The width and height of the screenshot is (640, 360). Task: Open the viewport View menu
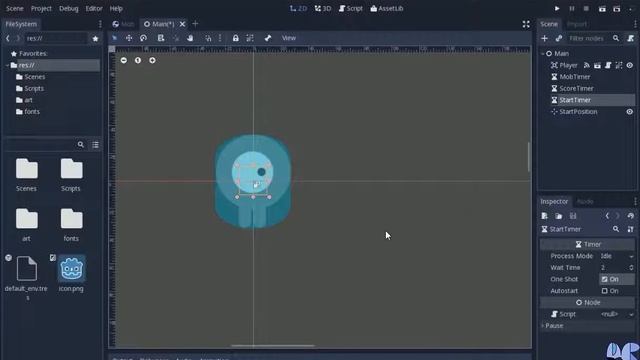pos(289,38)
